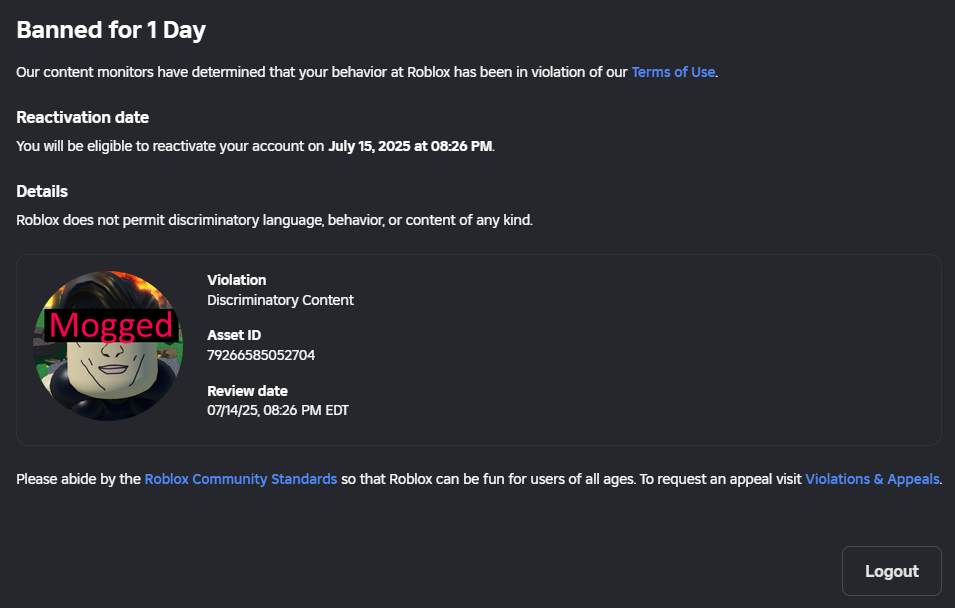Click the 'Please abide by the' text
The width and height of the screenshot is (955, 608).
pyautogui.click(x=79, y=479)
